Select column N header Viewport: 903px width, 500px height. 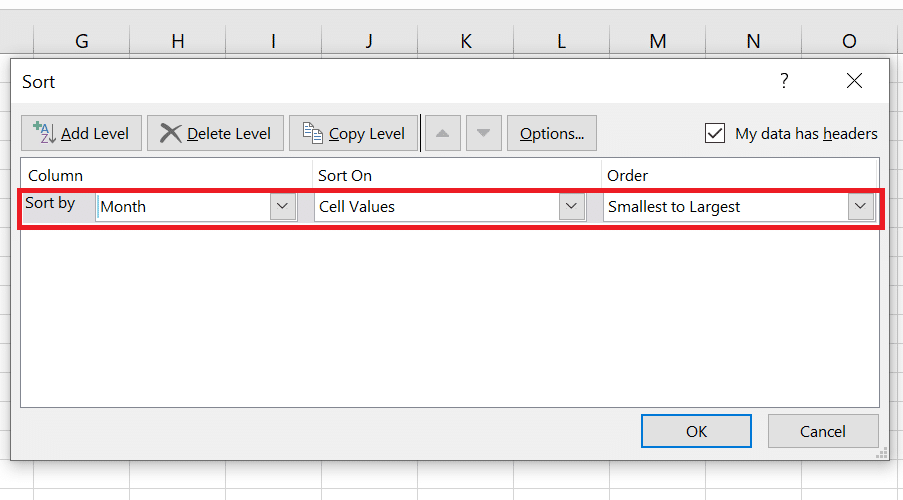tap(753, 41)
